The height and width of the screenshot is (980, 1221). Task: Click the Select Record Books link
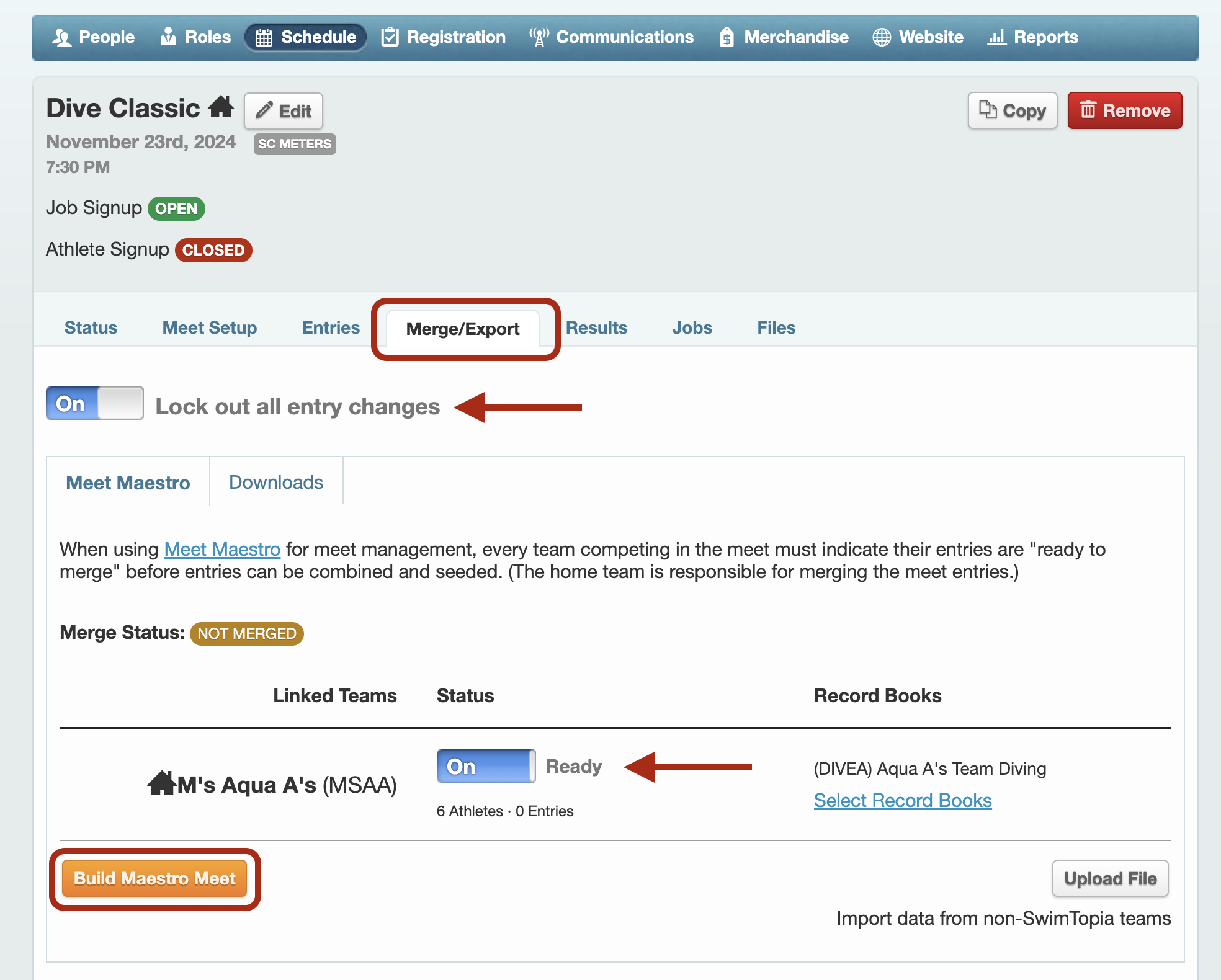(902, 801)
